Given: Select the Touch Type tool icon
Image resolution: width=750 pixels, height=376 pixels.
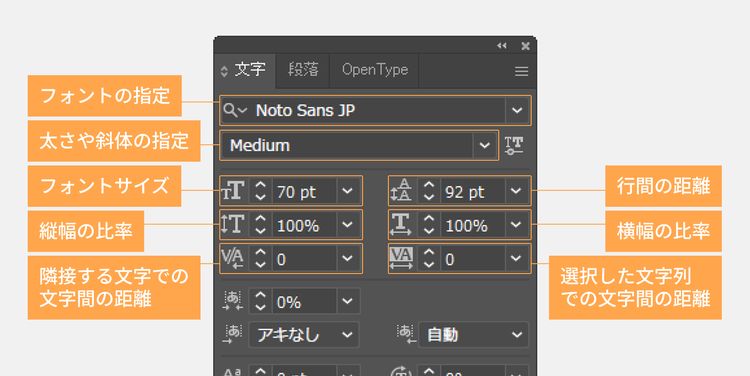Looking at the screenshot, I should pyautogui.click(x=514, y=145).
